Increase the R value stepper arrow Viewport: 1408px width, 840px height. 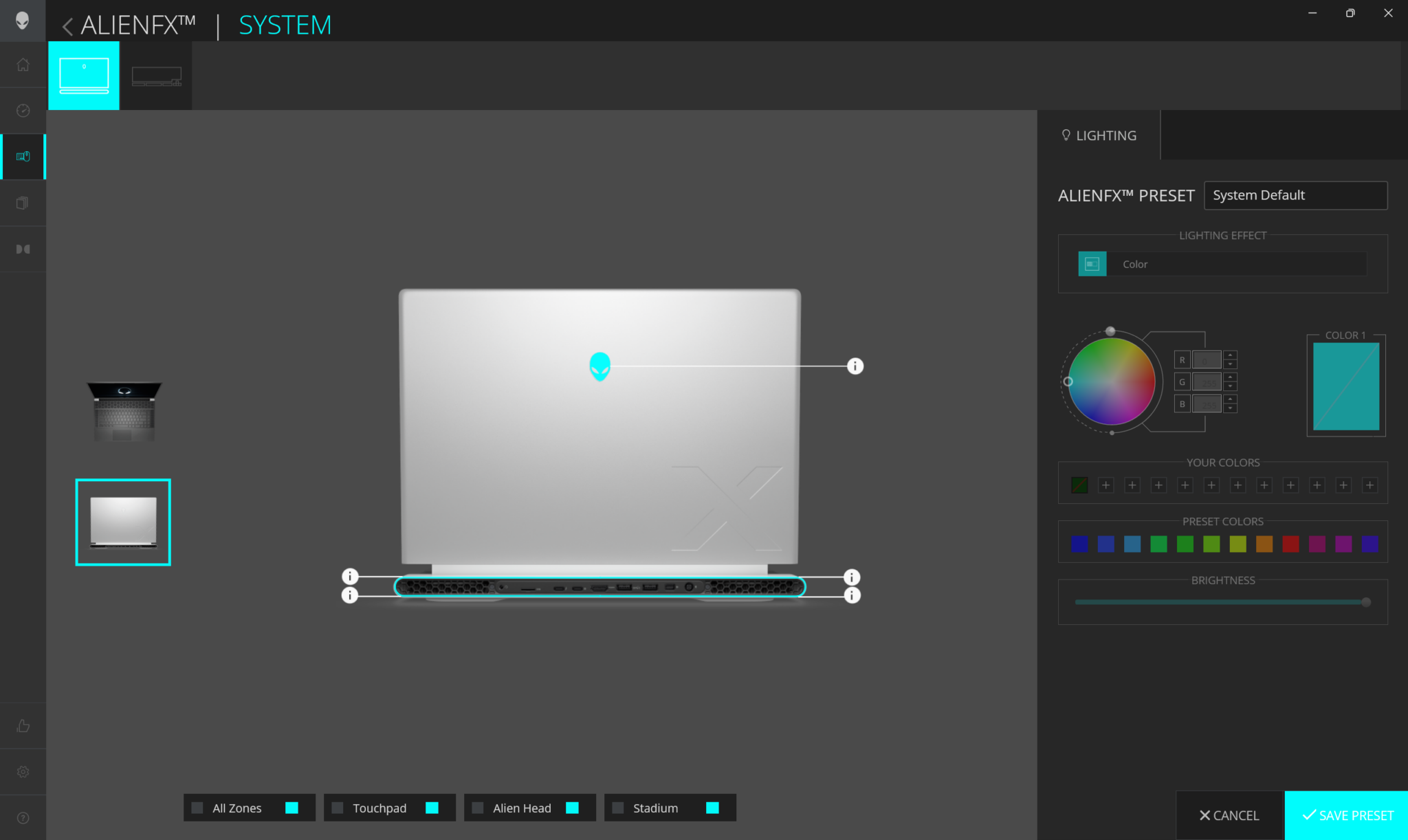click(1230, 355)
